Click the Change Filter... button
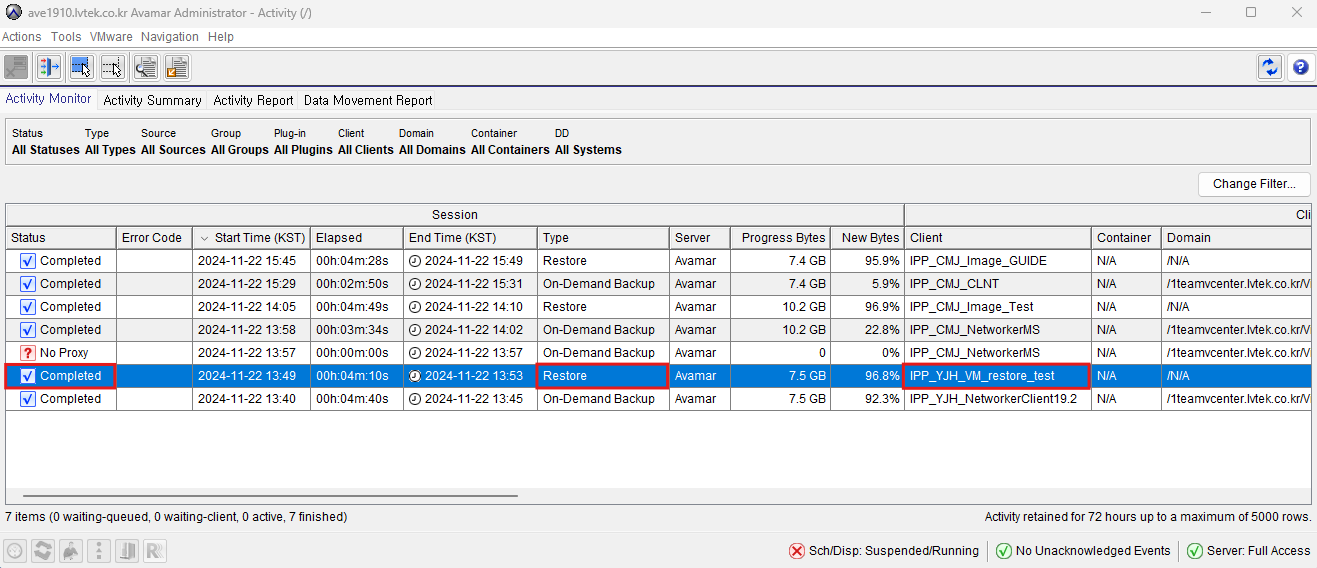 click(x=1254, y=184)
